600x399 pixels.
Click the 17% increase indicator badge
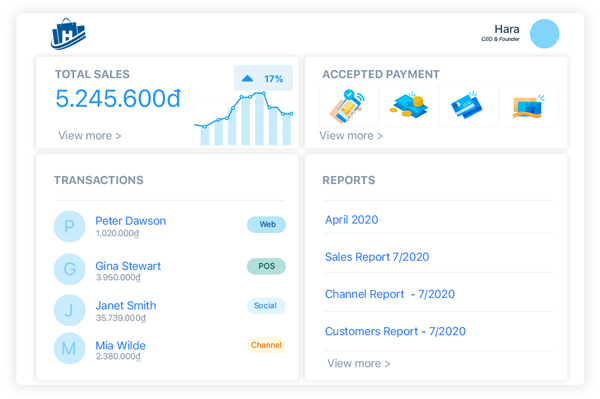pos(263,78)
